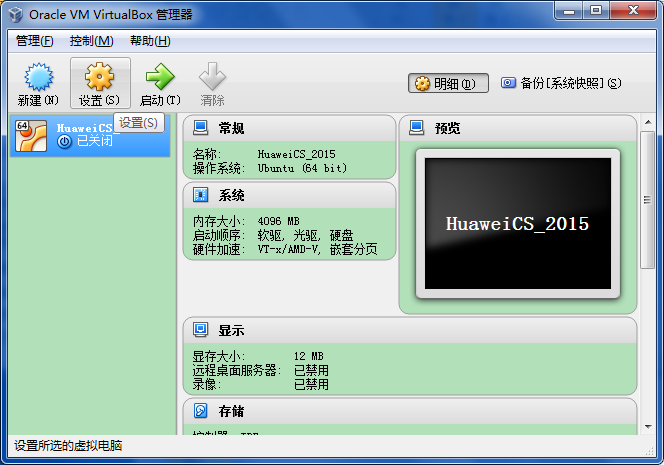Click the 显示 section display icon
Image resolution: width=664 pixels, height=465 pixels.
click(x=200, y=329)
